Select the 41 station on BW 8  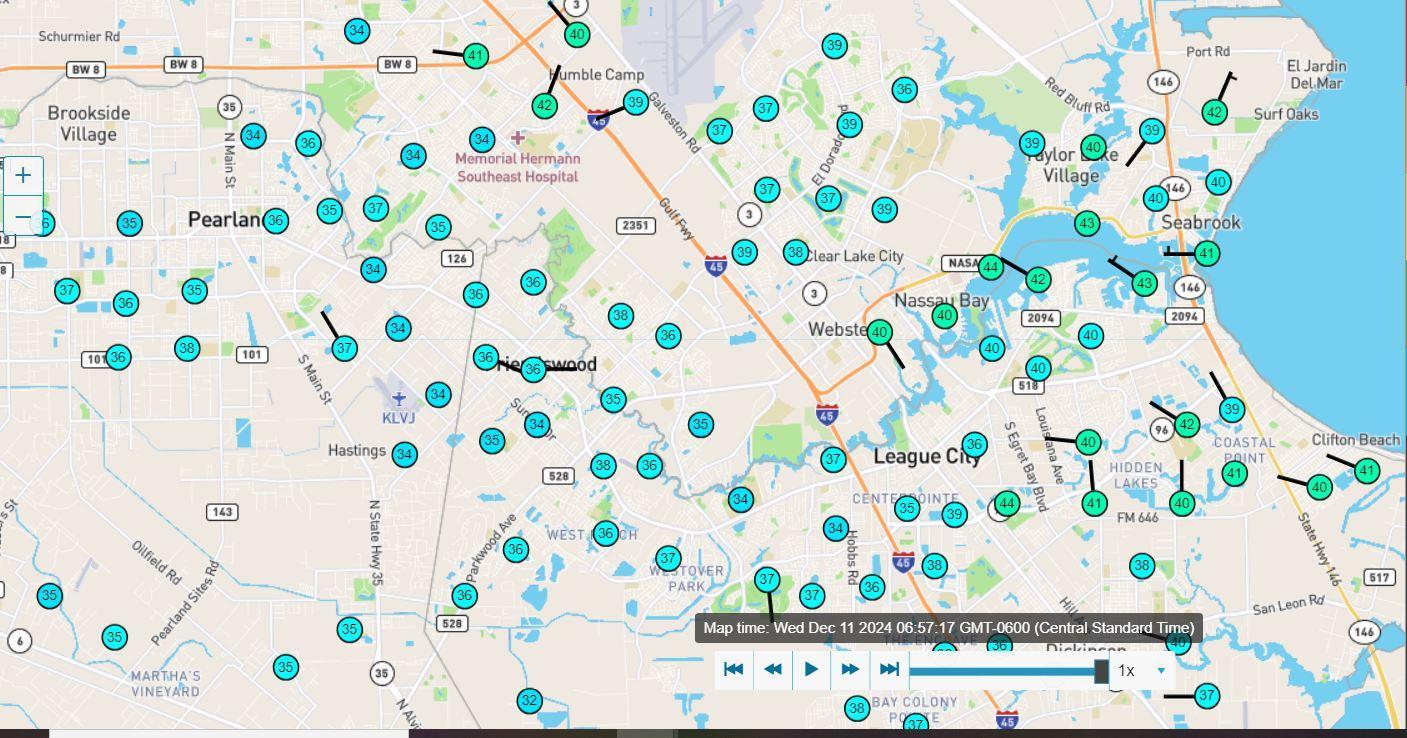[476, 56]
